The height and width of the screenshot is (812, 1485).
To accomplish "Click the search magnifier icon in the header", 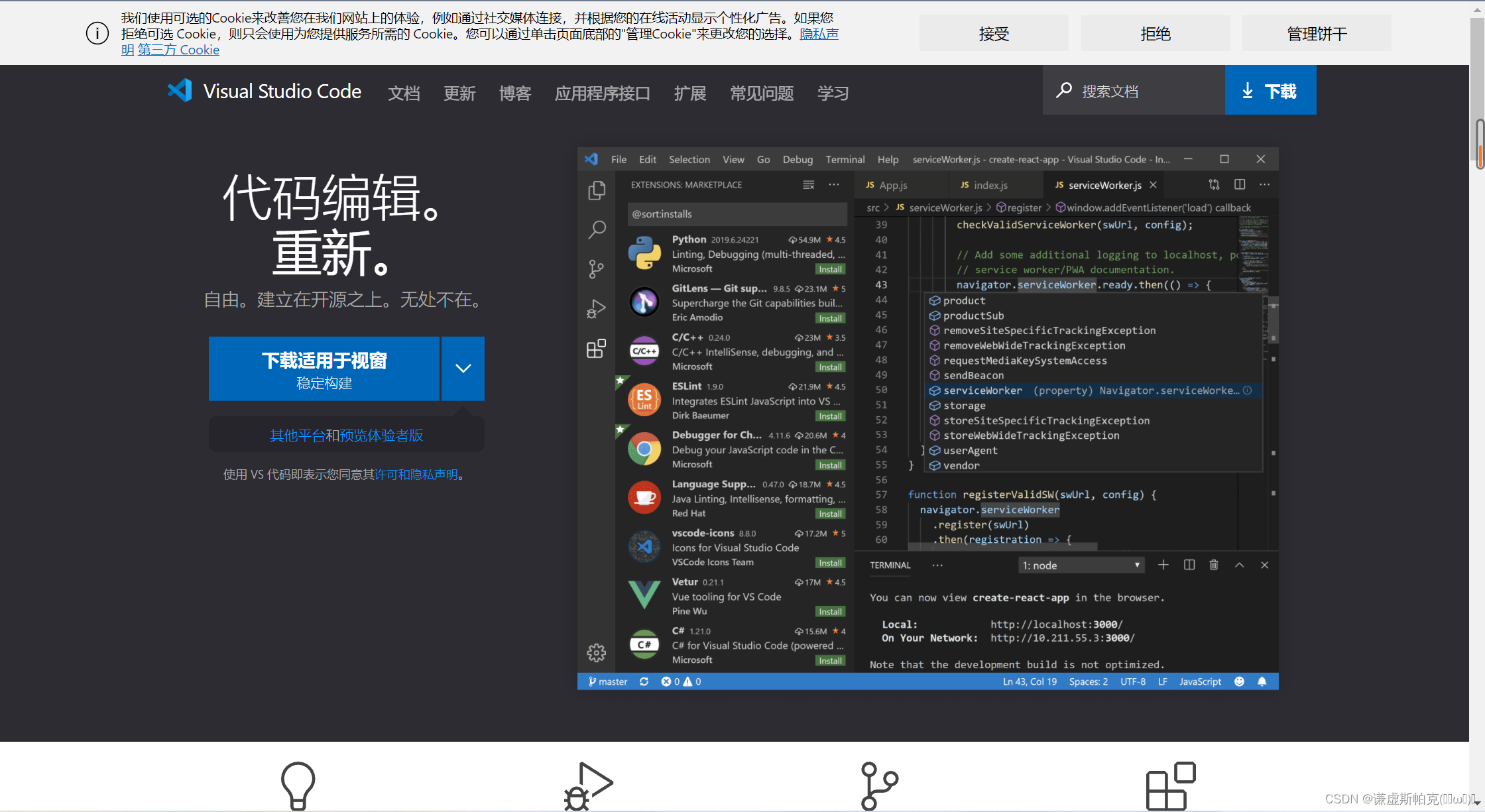I will 1064,90.
